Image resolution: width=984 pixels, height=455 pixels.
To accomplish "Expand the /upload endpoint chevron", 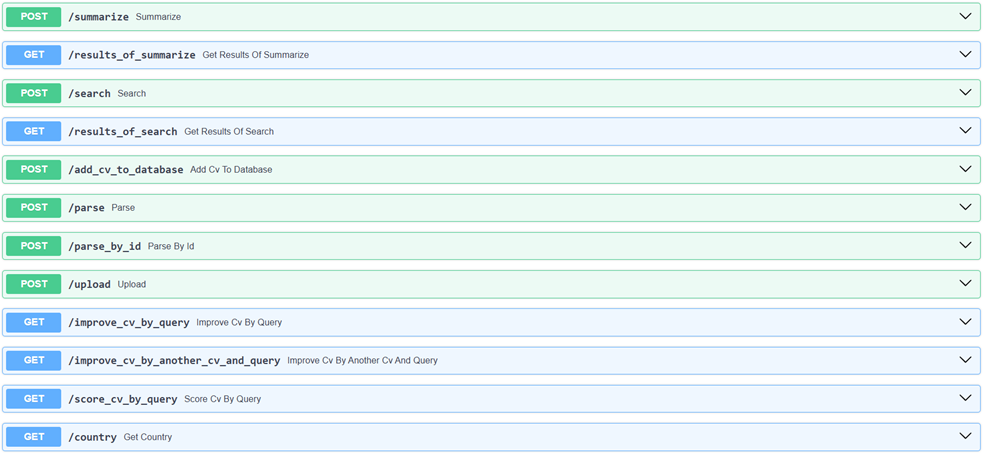I will pos(965,284).
